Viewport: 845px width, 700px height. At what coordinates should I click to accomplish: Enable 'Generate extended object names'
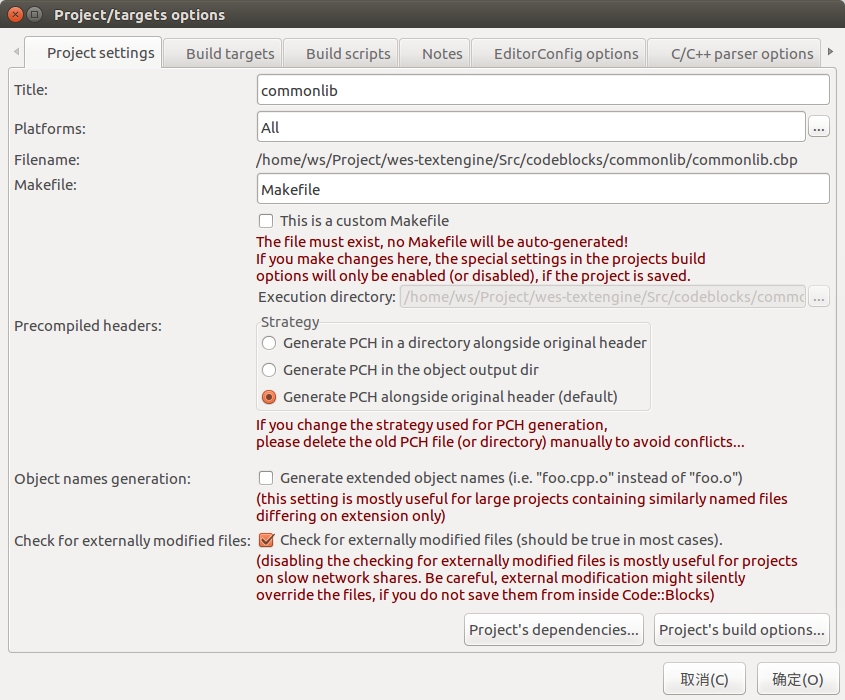pos(266,478)
